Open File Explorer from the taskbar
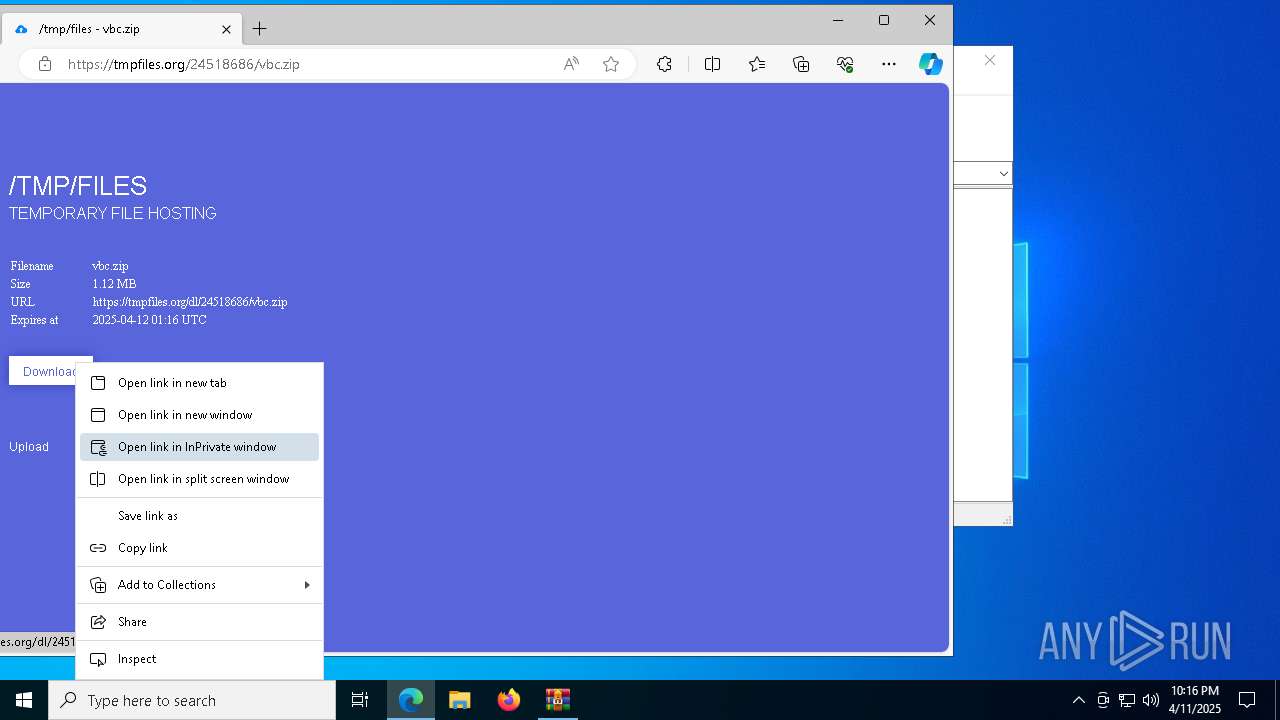Screen dimensions: 1280x720 [x=460, y=700]
